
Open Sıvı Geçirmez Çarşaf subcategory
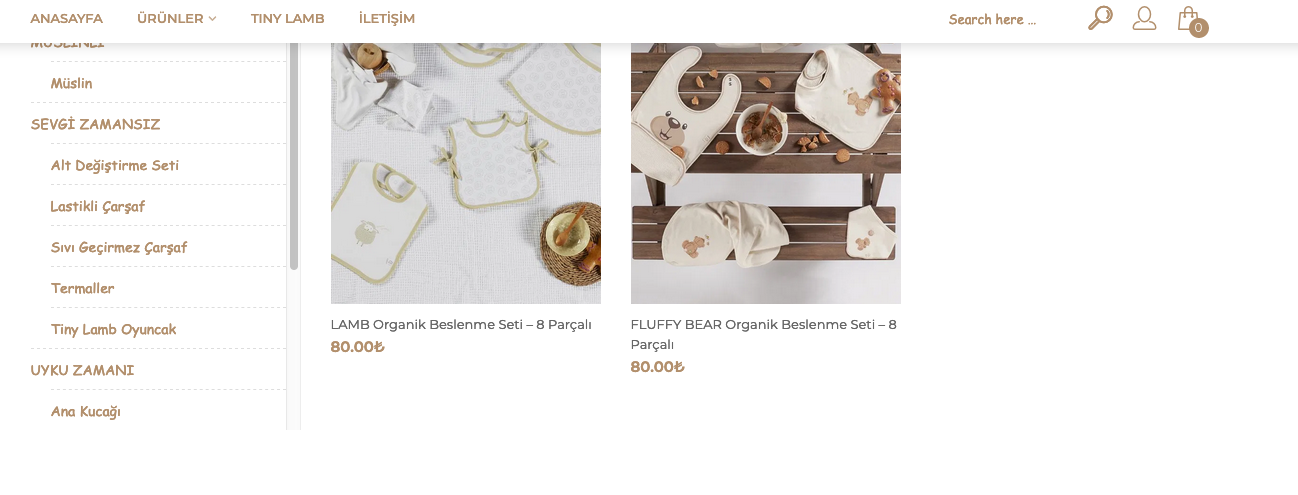coord(119,247)
